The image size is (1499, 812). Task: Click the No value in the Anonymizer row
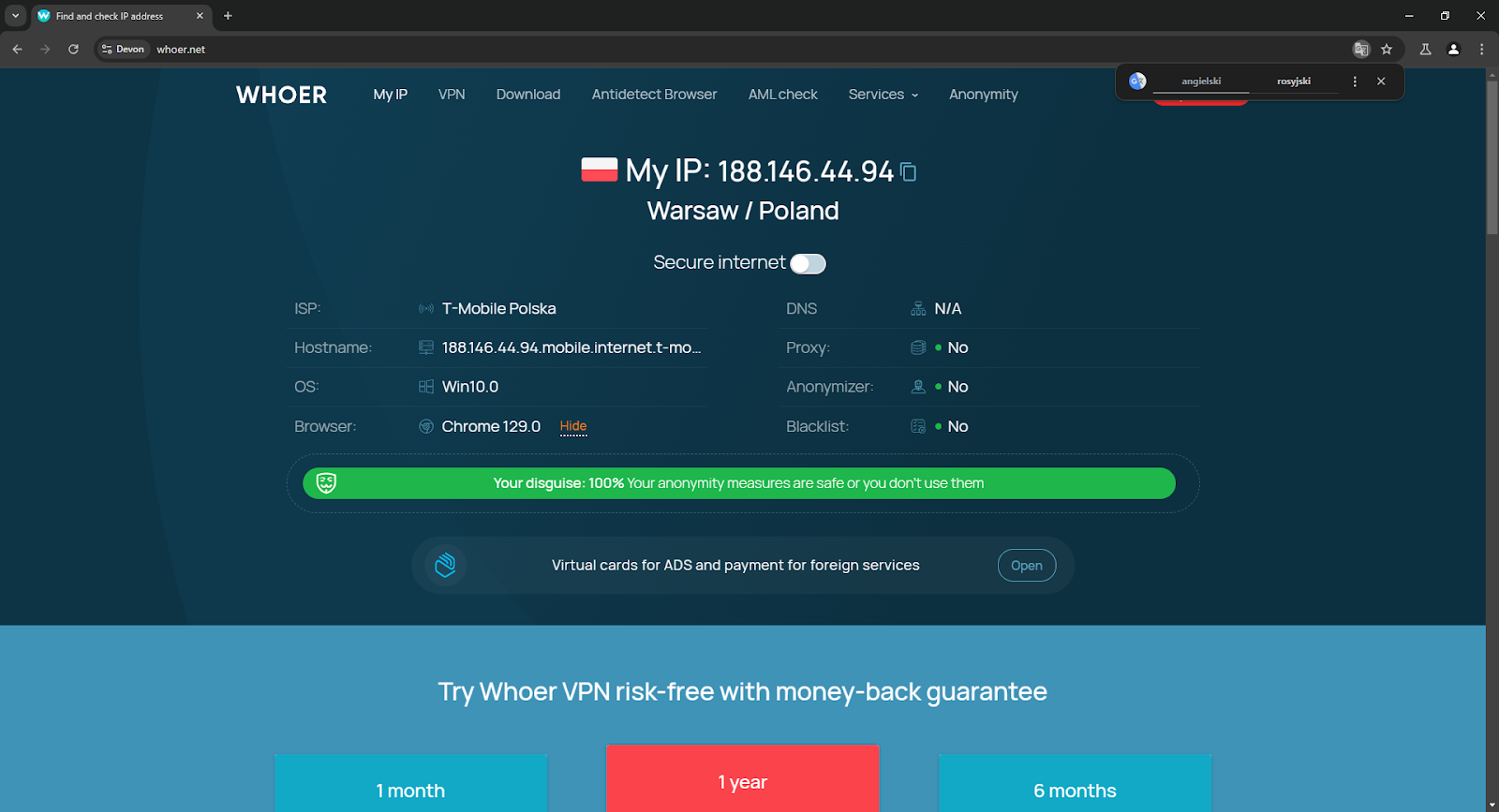click(x=957, y=387)
